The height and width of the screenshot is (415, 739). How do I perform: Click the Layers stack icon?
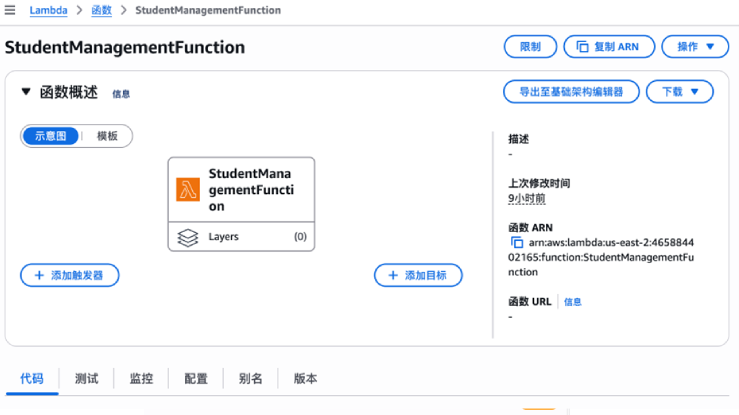(188, 238)
